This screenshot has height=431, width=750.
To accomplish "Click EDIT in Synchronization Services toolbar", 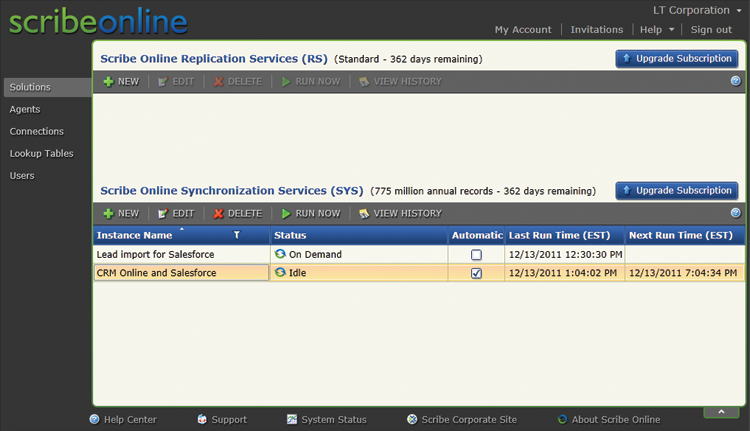I will point(176,214).
